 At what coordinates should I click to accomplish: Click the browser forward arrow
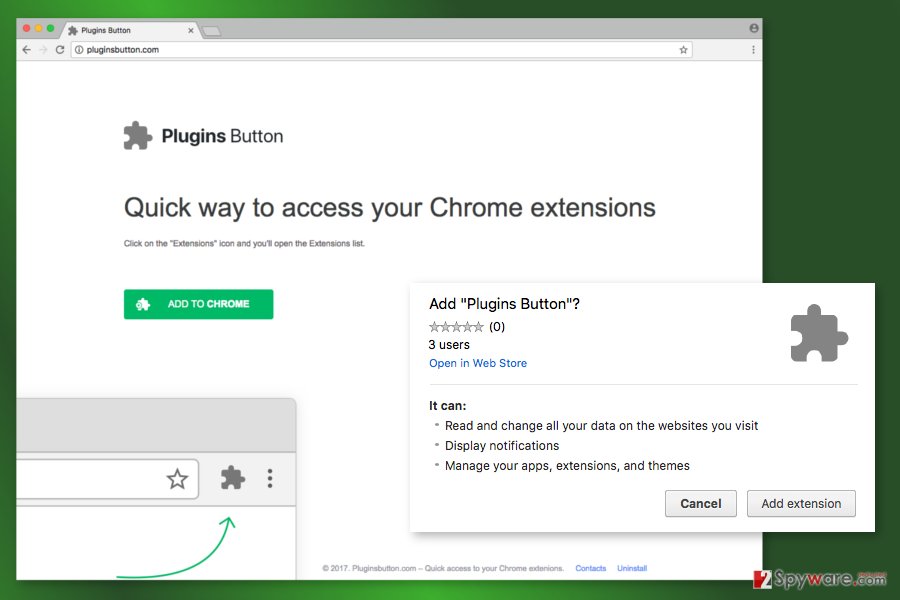click(43, 50)
